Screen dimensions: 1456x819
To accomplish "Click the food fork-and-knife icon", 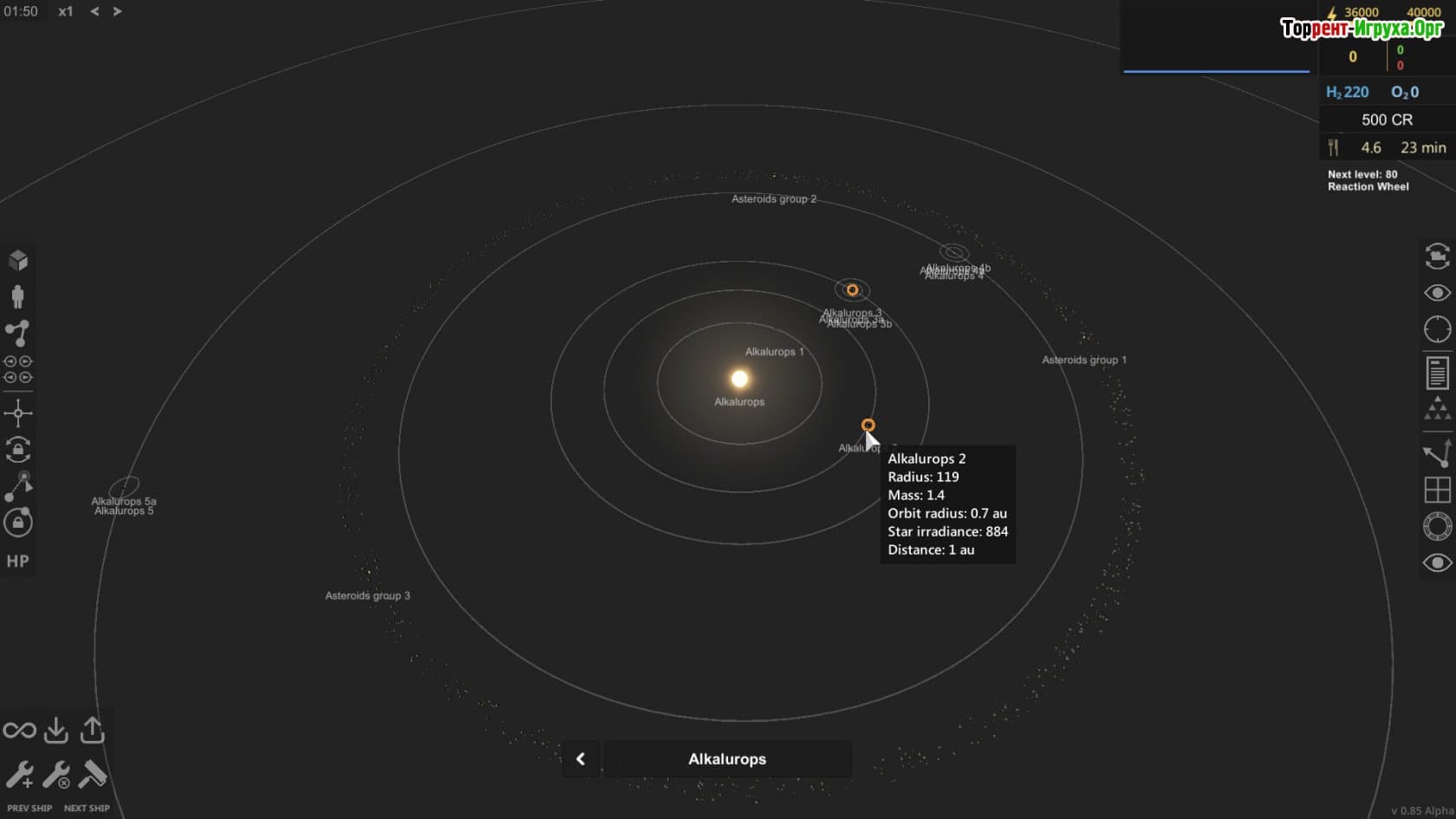I will pyautogui.click(x=1333, y=147).
